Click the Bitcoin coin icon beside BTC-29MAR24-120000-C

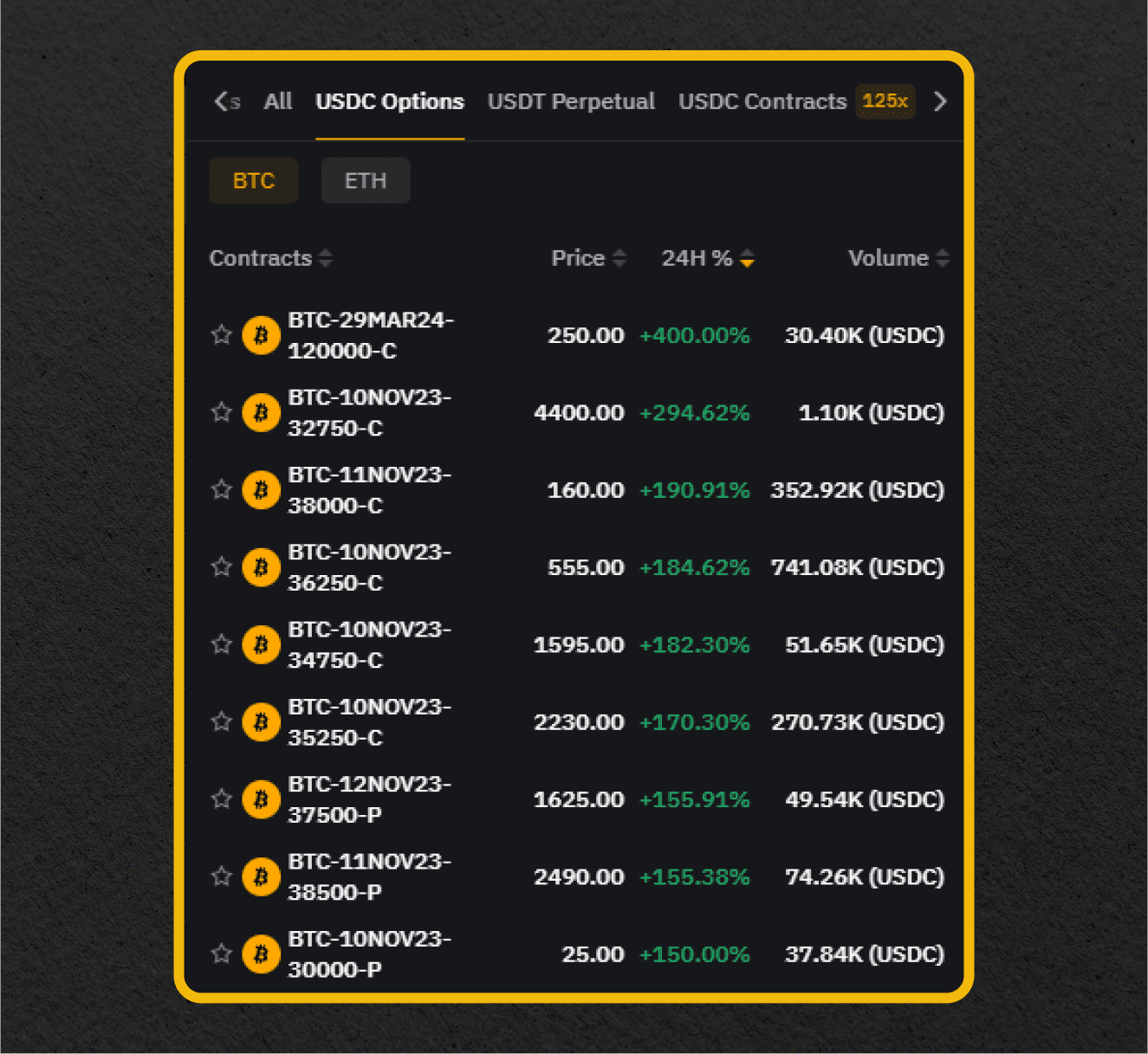(x=261, y=335)
